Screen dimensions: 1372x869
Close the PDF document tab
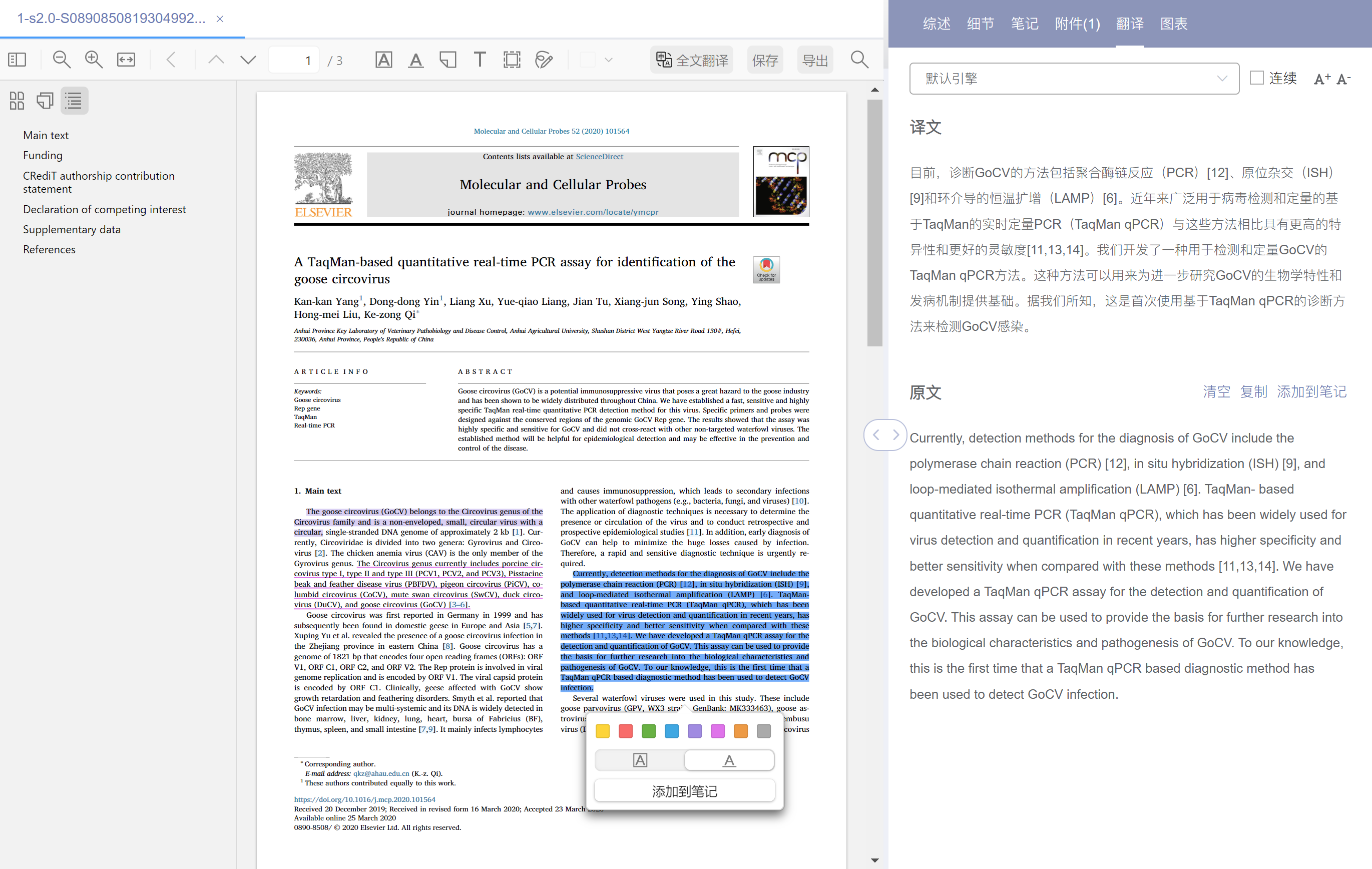(x=220, y=19)
